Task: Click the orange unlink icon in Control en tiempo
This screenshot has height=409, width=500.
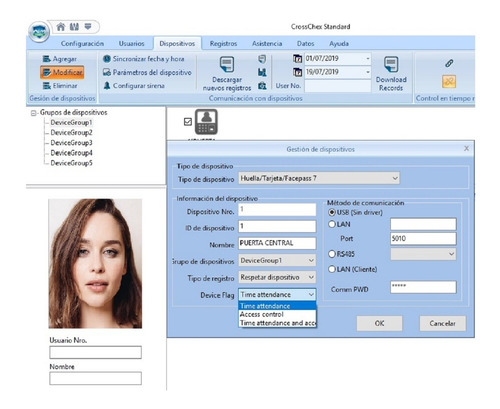Action: coord(449,81)
